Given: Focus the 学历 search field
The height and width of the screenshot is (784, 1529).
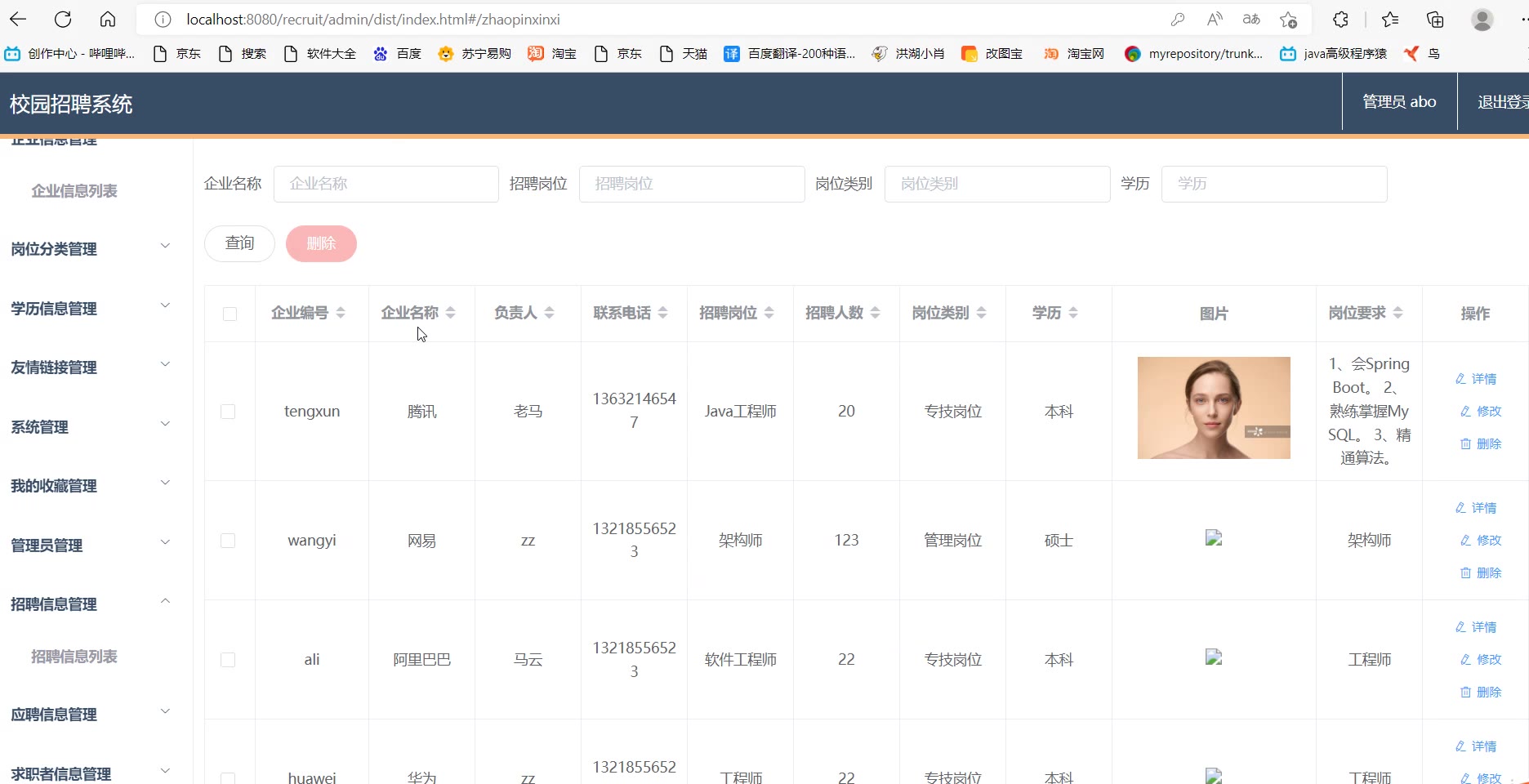Looking at the screenshot, I should (1274, 184).
